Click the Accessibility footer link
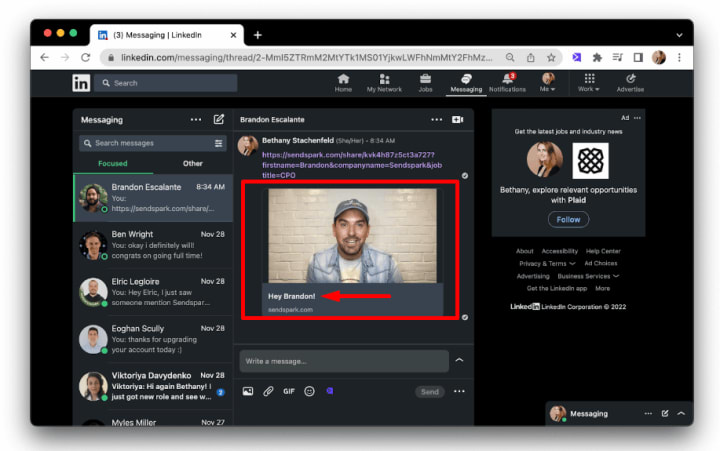Screen dimensions: 720x451 pos(560,251)
